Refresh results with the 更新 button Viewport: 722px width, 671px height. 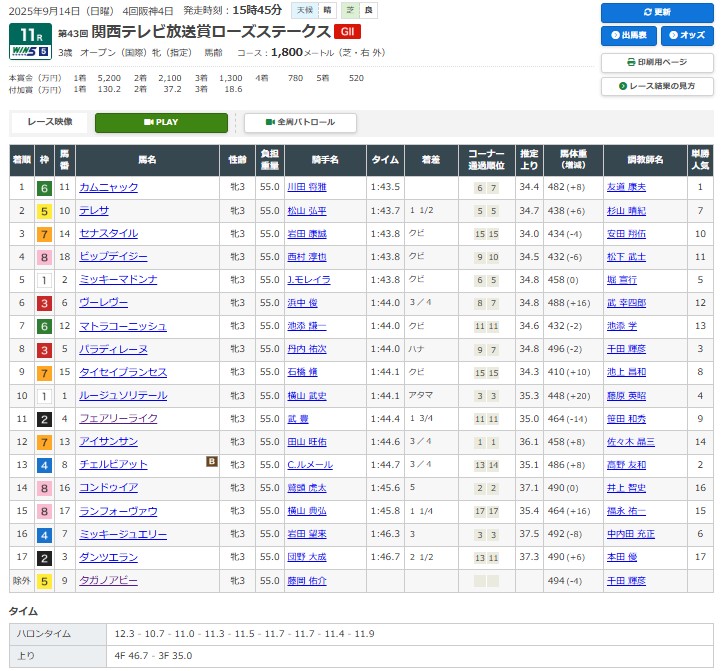(x=656, y=13)
